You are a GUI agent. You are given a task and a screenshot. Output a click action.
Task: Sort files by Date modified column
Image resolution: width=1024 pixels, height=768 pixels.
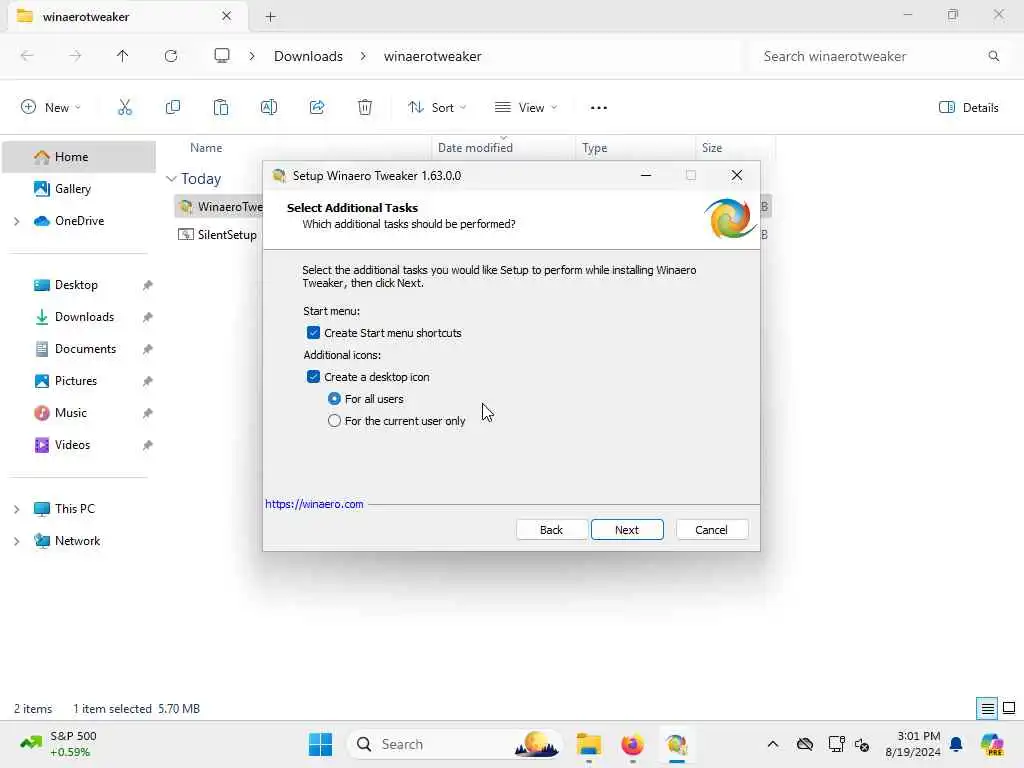pyautogui.click(x=475, y=148)
